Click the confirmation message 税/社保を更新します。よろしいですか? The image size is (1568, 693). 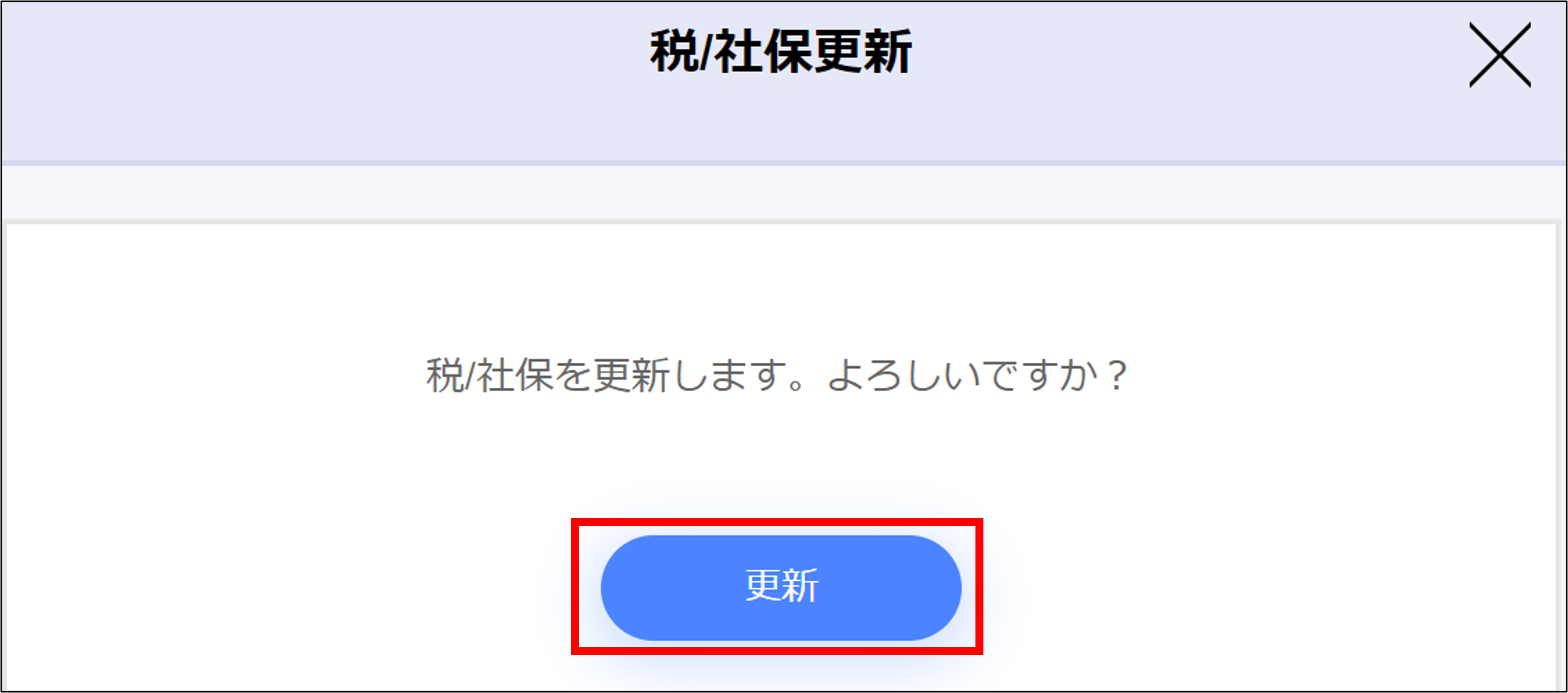777,375
